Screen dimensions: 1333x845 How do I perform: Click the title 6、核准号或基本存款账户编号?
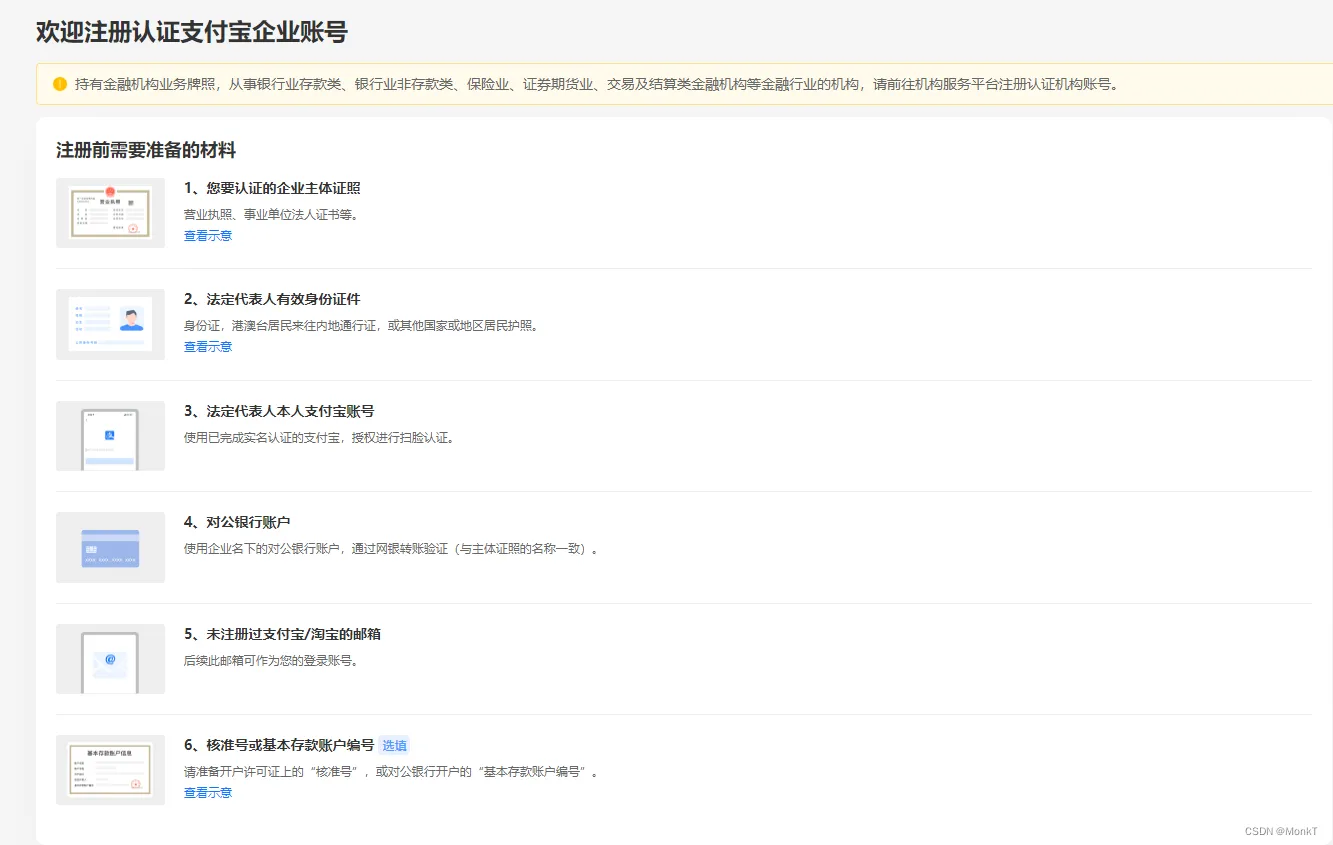click(279, 745)
